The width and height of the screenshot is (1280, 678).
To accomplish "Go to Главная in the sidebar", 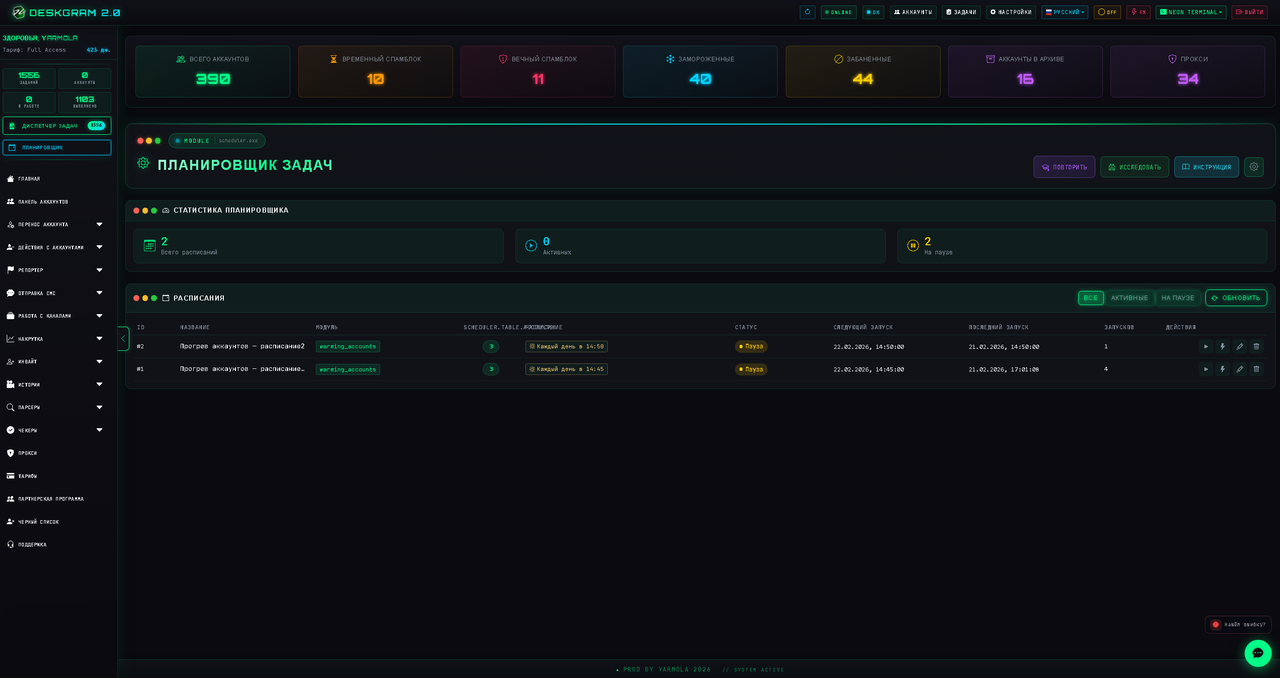I will (29, 179).
